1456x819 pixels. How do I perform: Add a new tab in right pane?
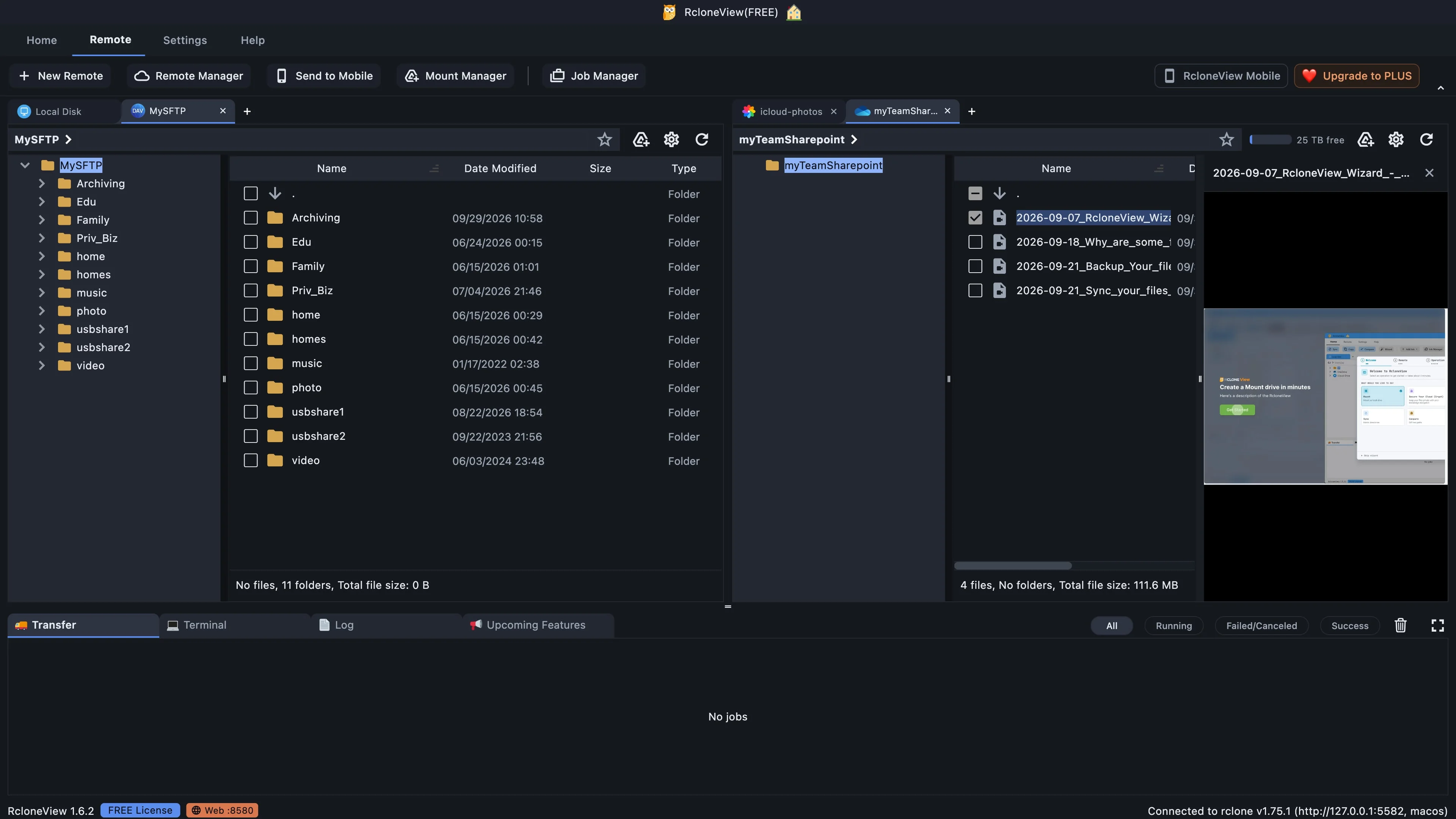(x=971, y=111)
